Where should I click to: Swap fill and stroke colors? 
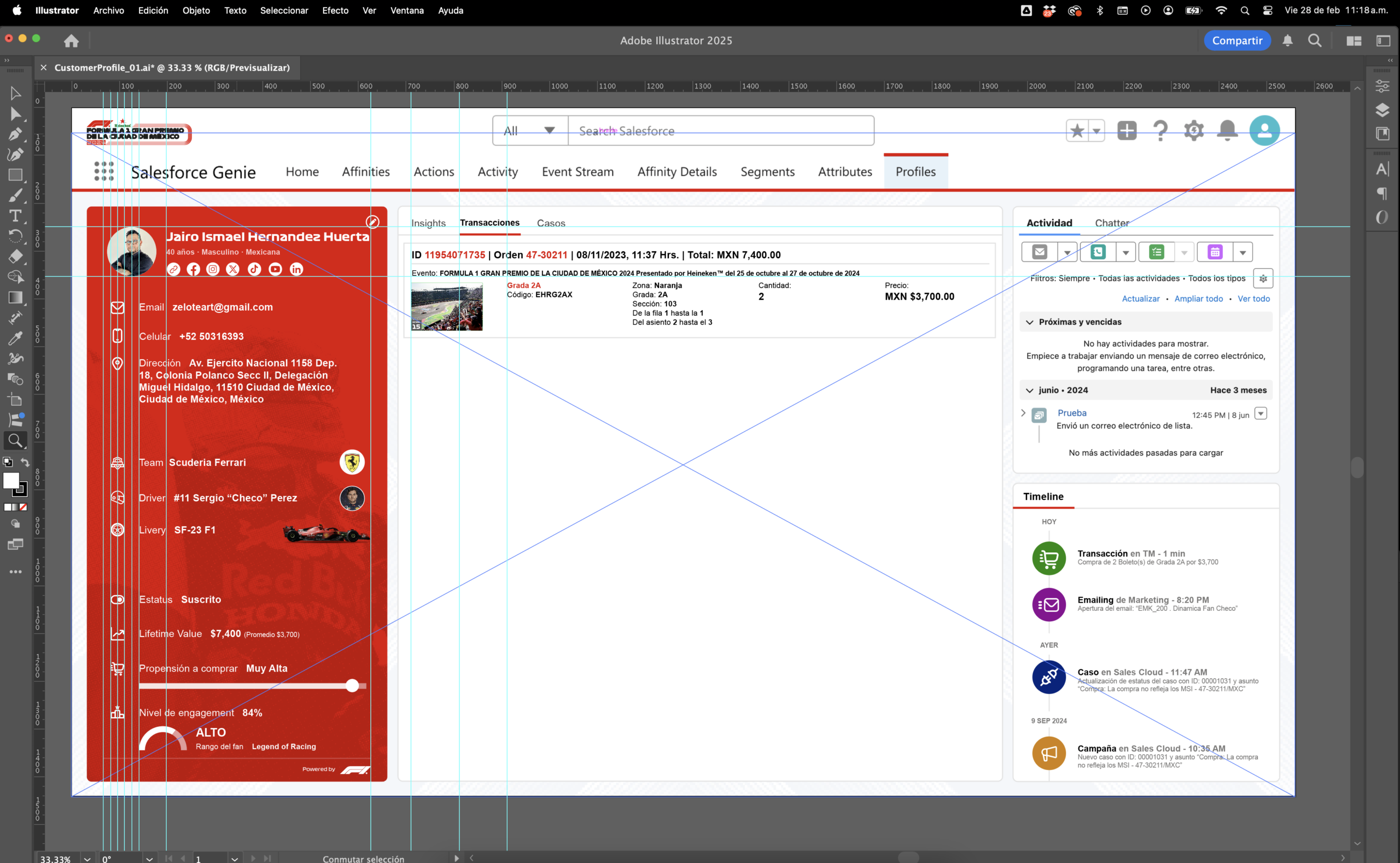pyautogui.click(x=25, y=462)
